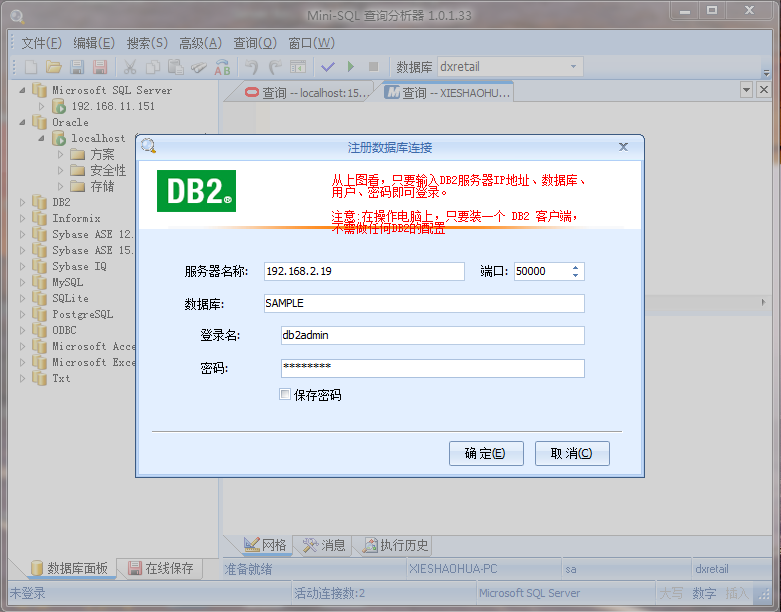Click the red Save As disk icon

point(100,67)
